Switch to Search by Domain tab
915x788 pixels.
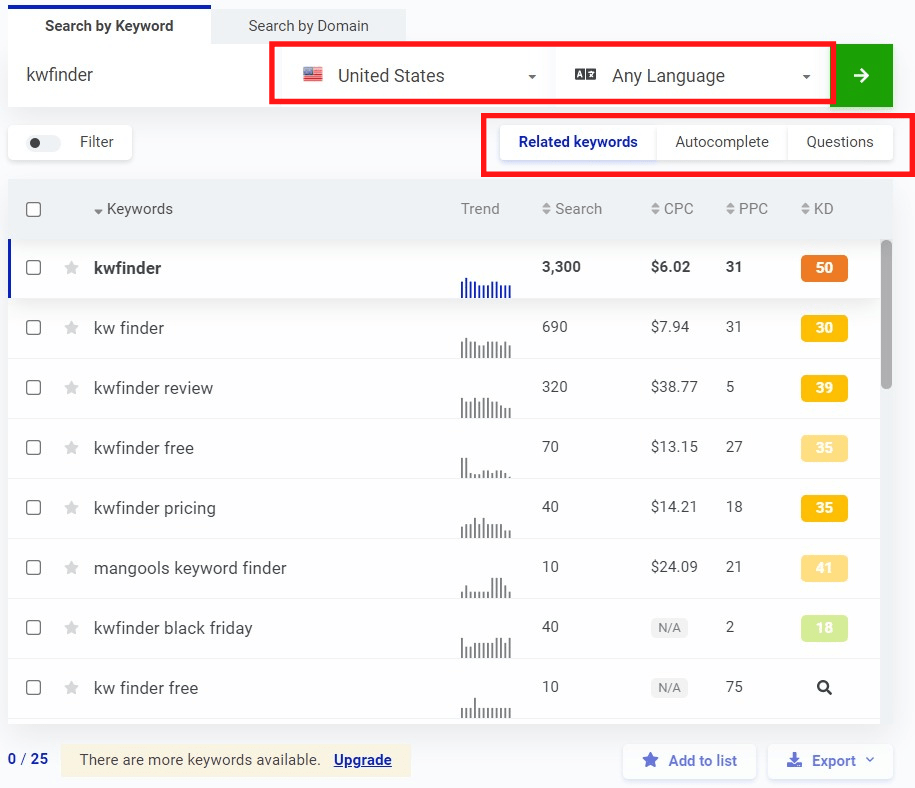click(x=308, y=26)
